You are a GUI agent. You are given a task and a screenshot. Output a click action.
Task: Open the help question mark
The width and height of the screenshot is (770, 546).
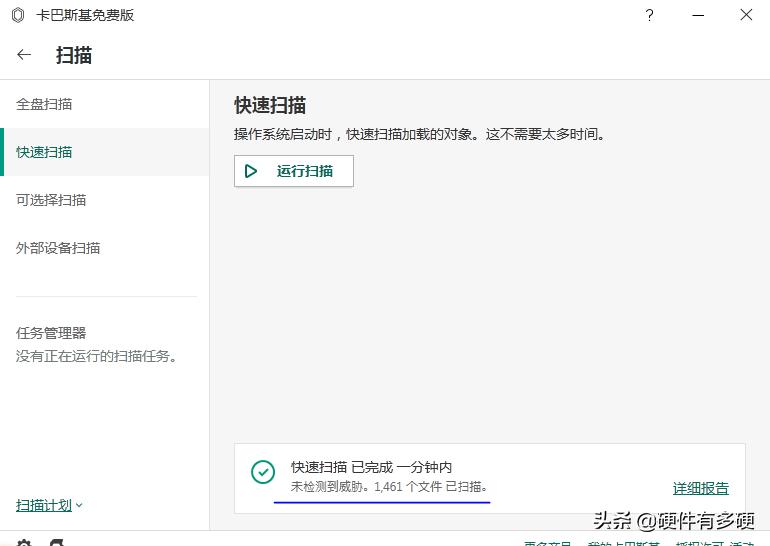coord(649,15)
